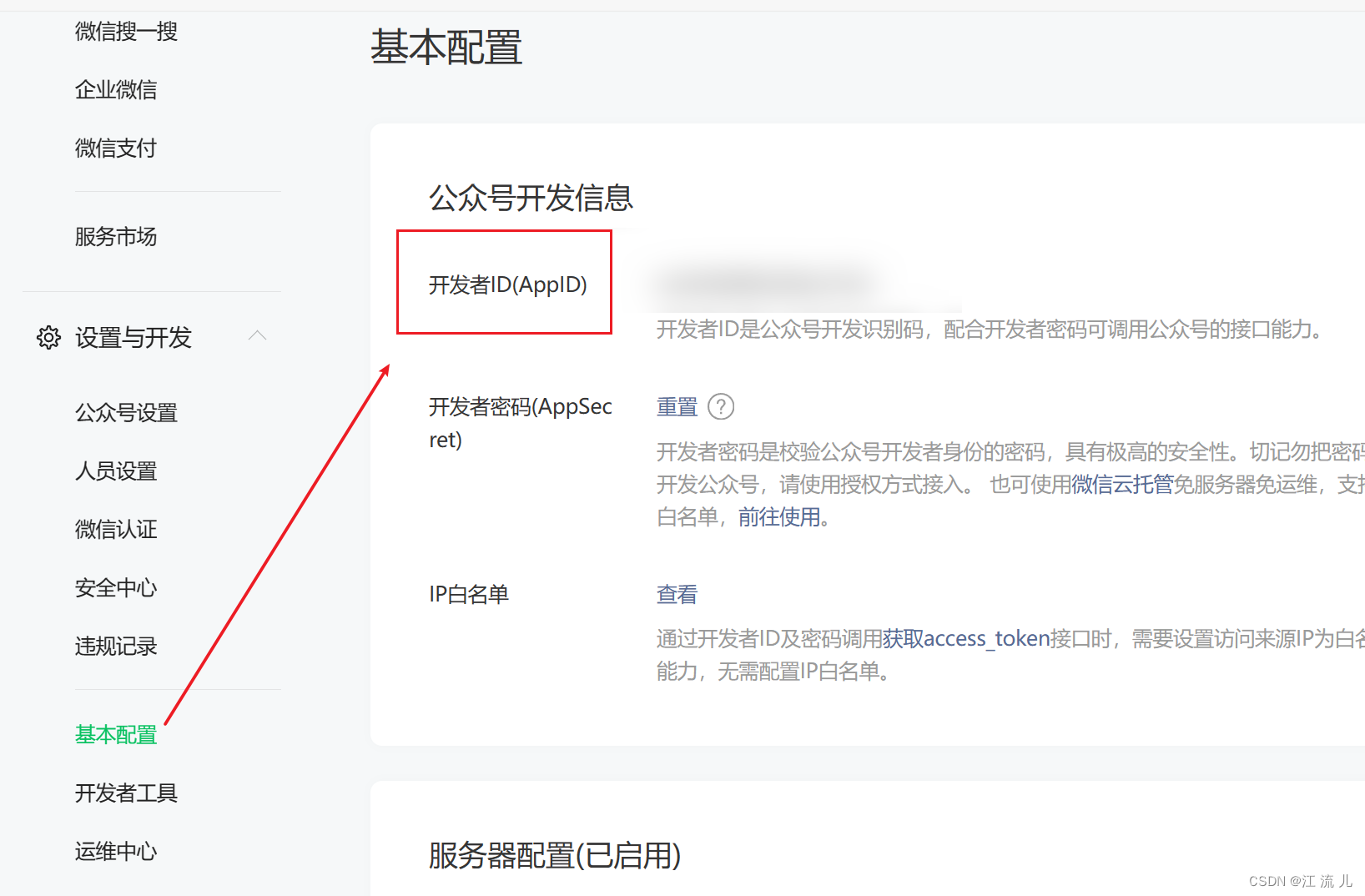This screenshot has height=896, width=1365.
Task: Select the 基本配置 menu item
Action: tap(116, 735)
